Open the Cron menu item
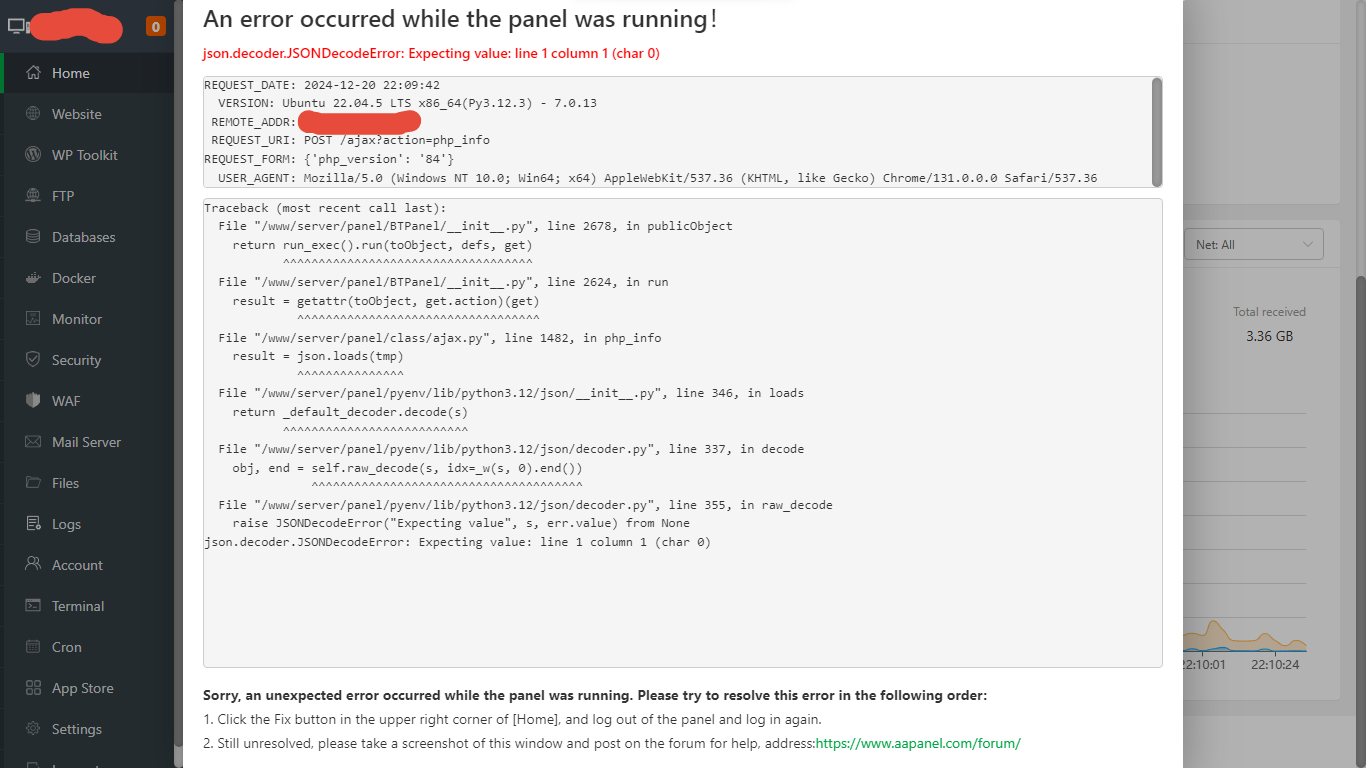The width and height of the screenshot is (1366, 768). coord(67,647)
